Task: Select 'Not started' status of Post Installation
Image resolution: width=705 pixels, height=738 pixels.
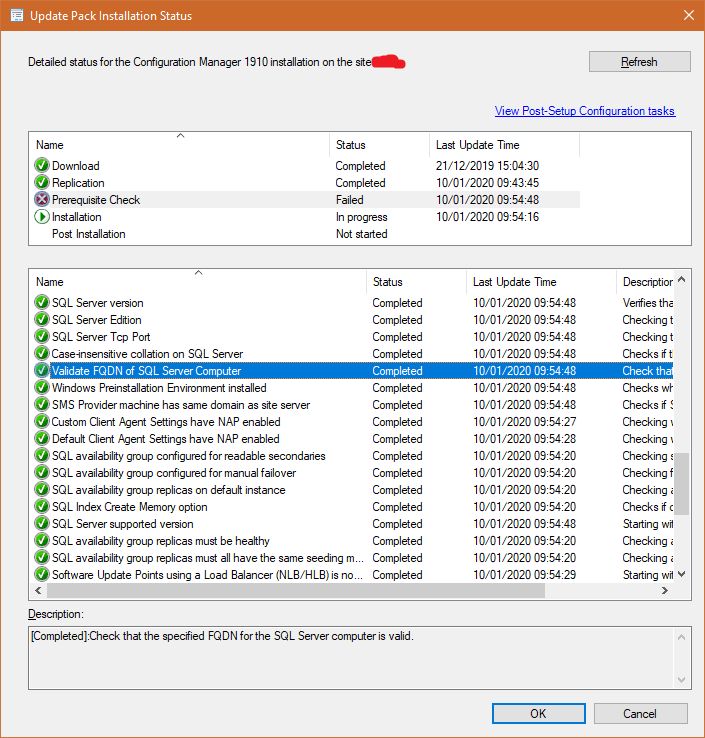Action: (x=361, y=234)
